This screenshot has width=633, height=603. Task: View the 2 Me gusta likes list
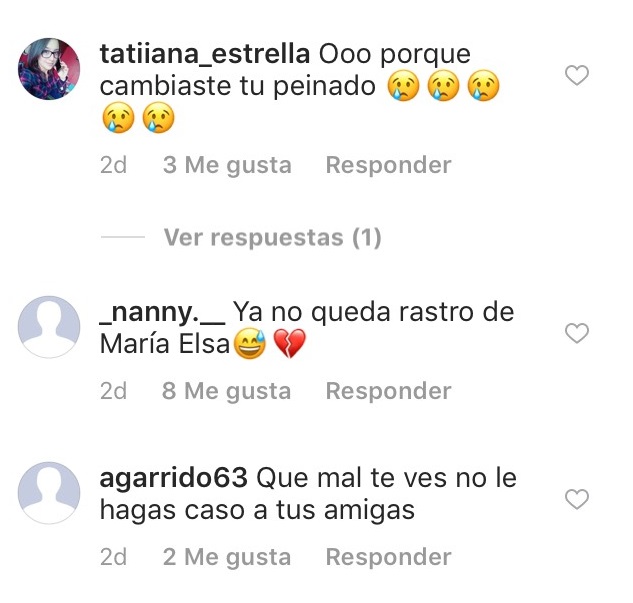tap(227, 558)
